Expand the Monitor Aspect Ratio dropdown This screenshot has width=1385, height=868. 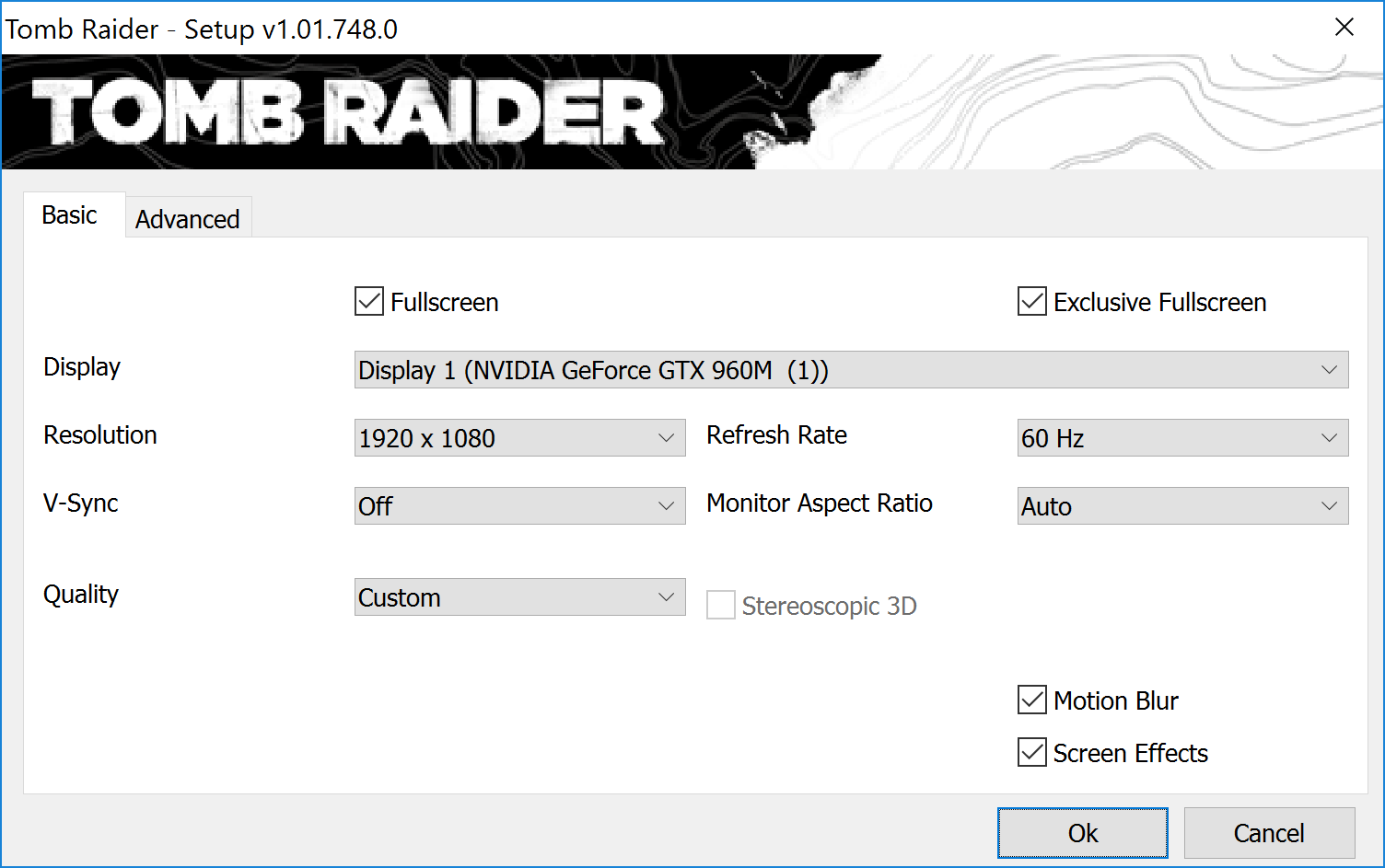1182,506
